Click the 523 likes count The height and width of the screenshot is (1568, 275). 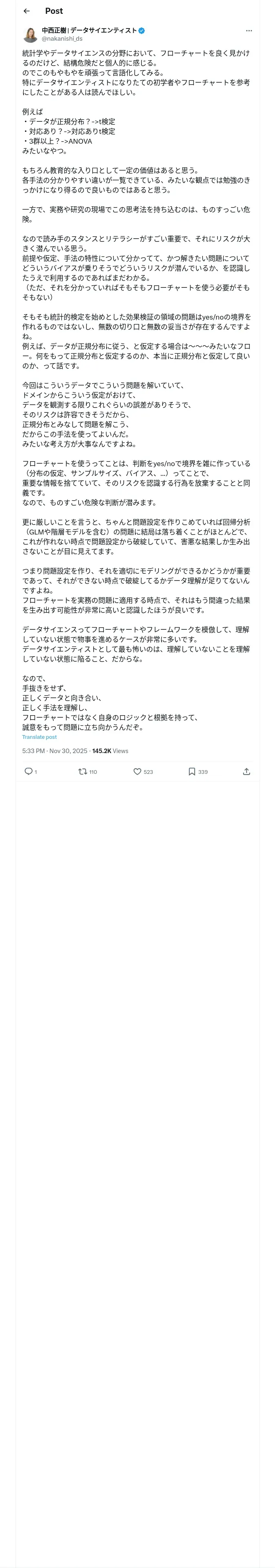point(148,772)
